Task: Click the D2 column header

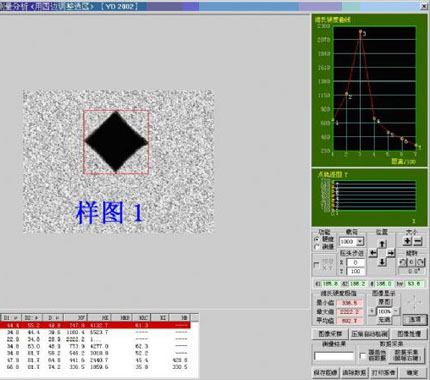Action: point(32,318)
